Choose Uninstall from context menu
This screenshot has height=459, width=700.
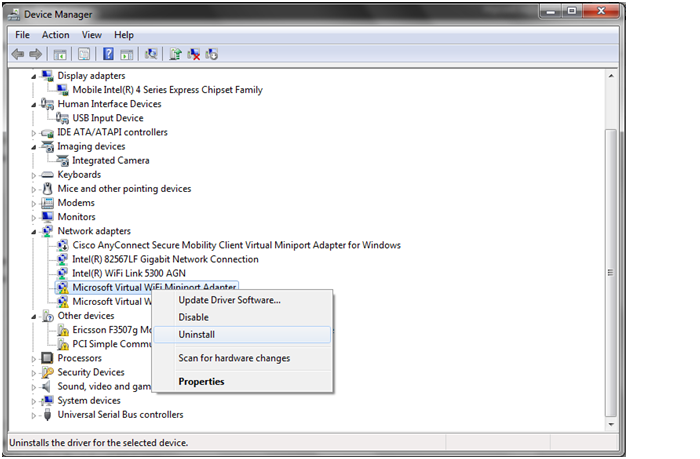[242, 334]
